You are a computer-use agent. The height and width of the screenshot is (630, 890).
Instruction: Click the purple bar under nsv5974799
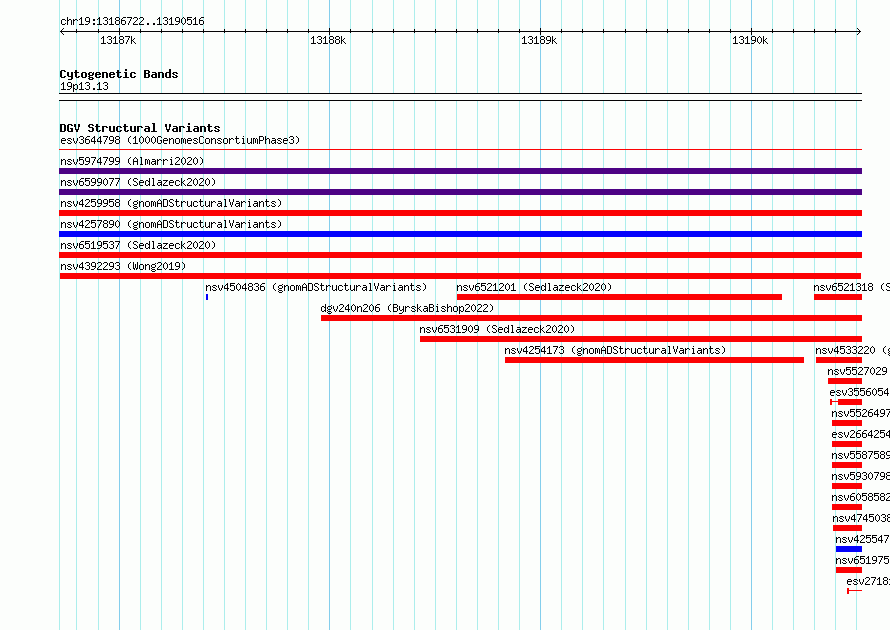(460, 171)
